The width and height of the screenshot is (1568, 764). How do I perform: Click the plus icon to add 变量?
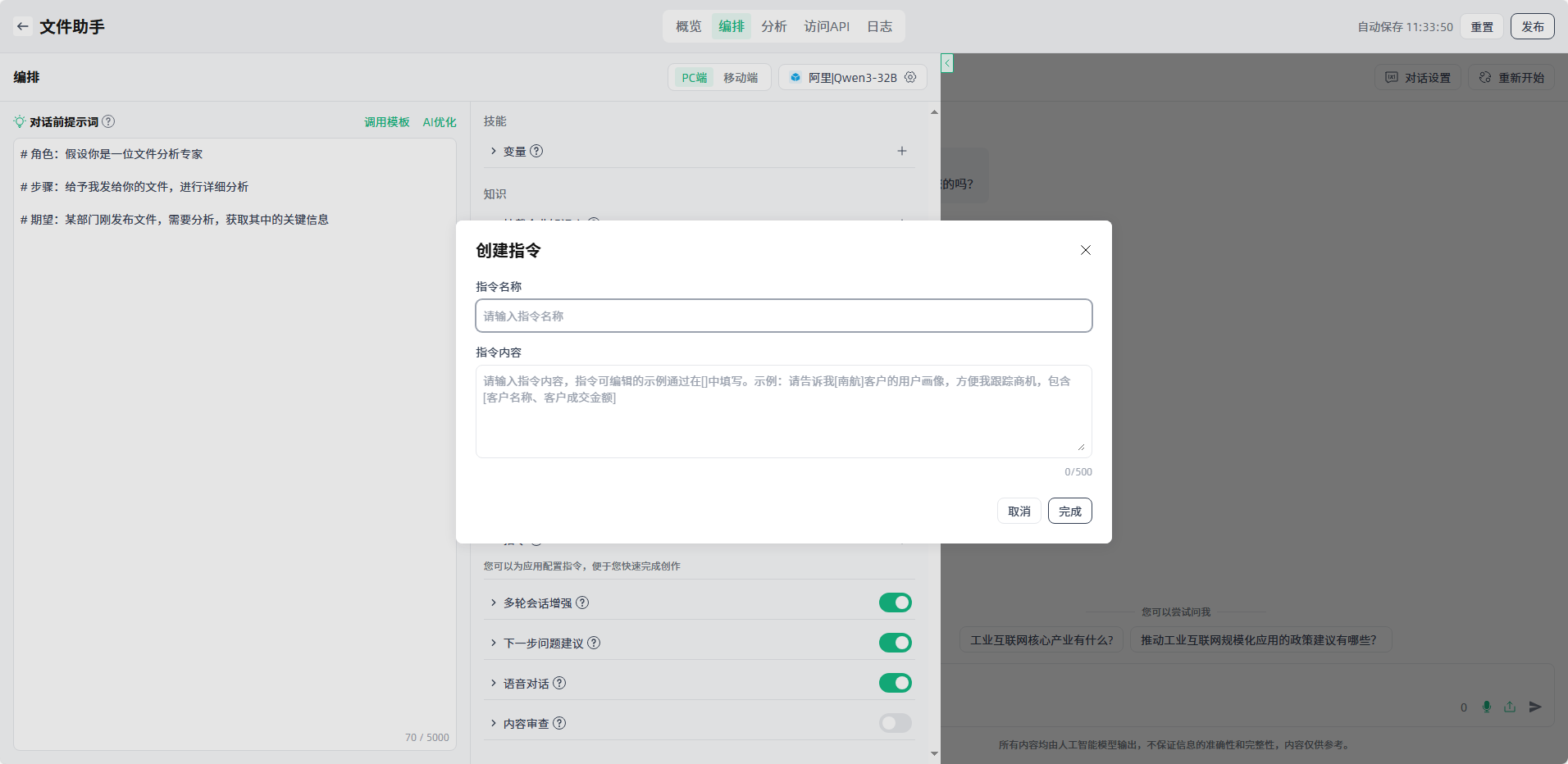point(901,151)
